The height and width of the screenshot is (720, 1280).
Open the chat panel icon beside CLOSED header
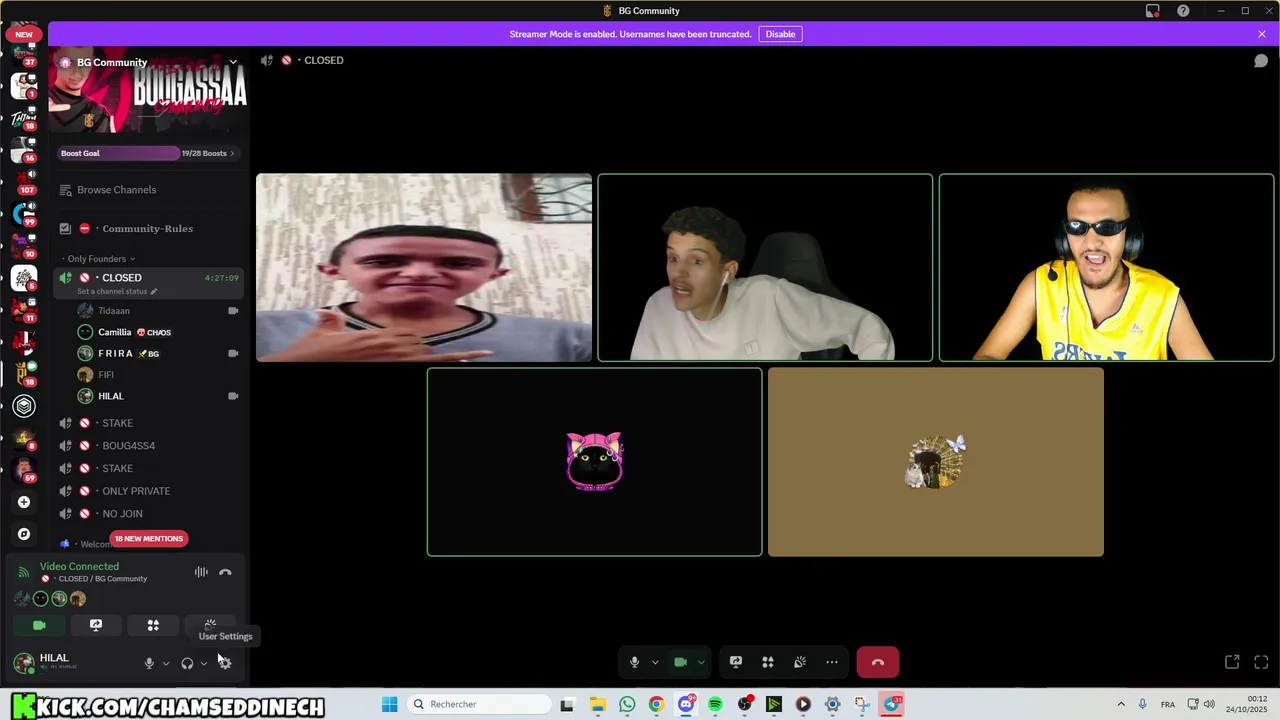click(1261, 61)
